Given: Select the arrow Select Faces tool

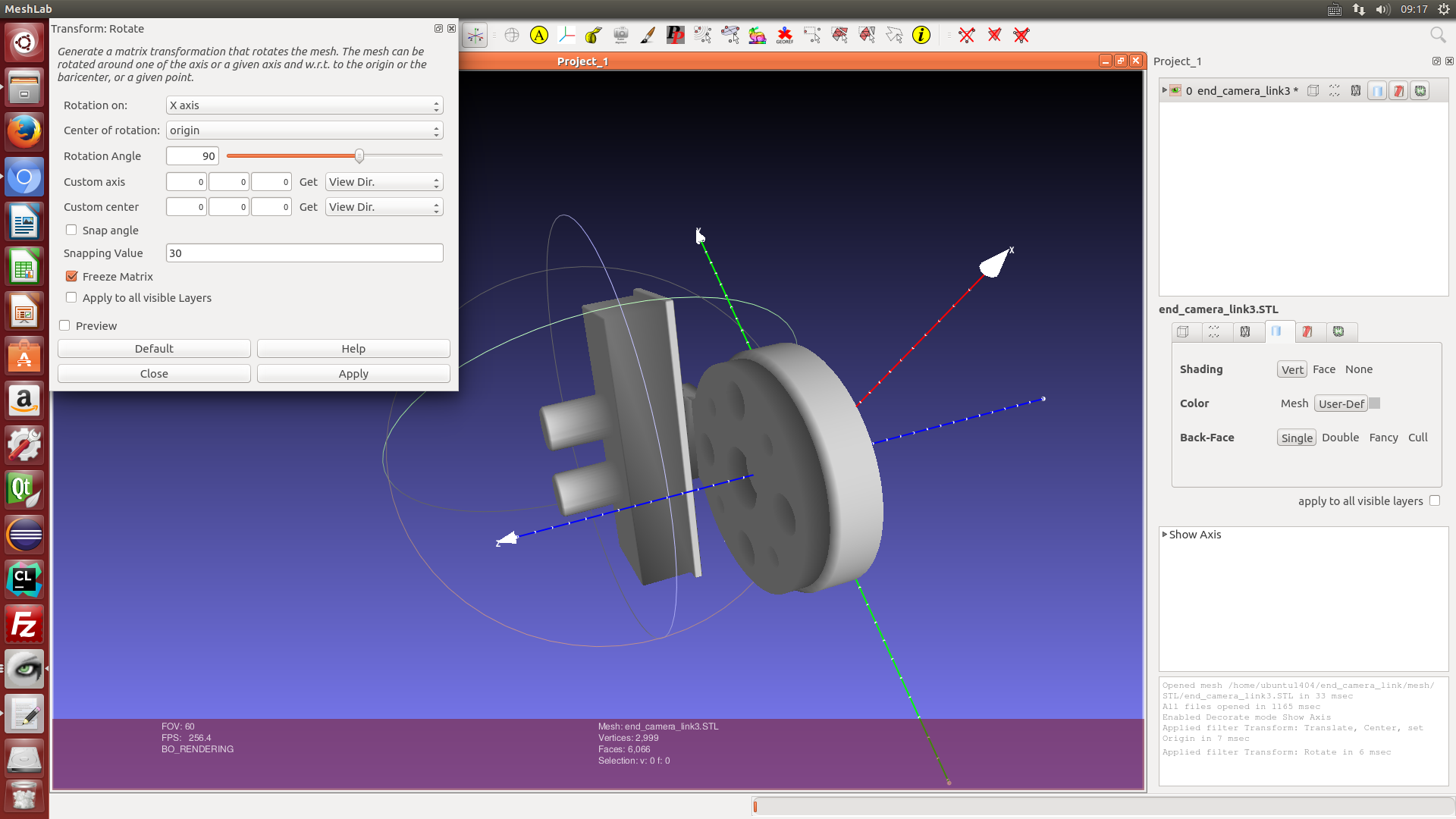Looking at the screenshot, I should pyautogui.click(x=894, y=35).
